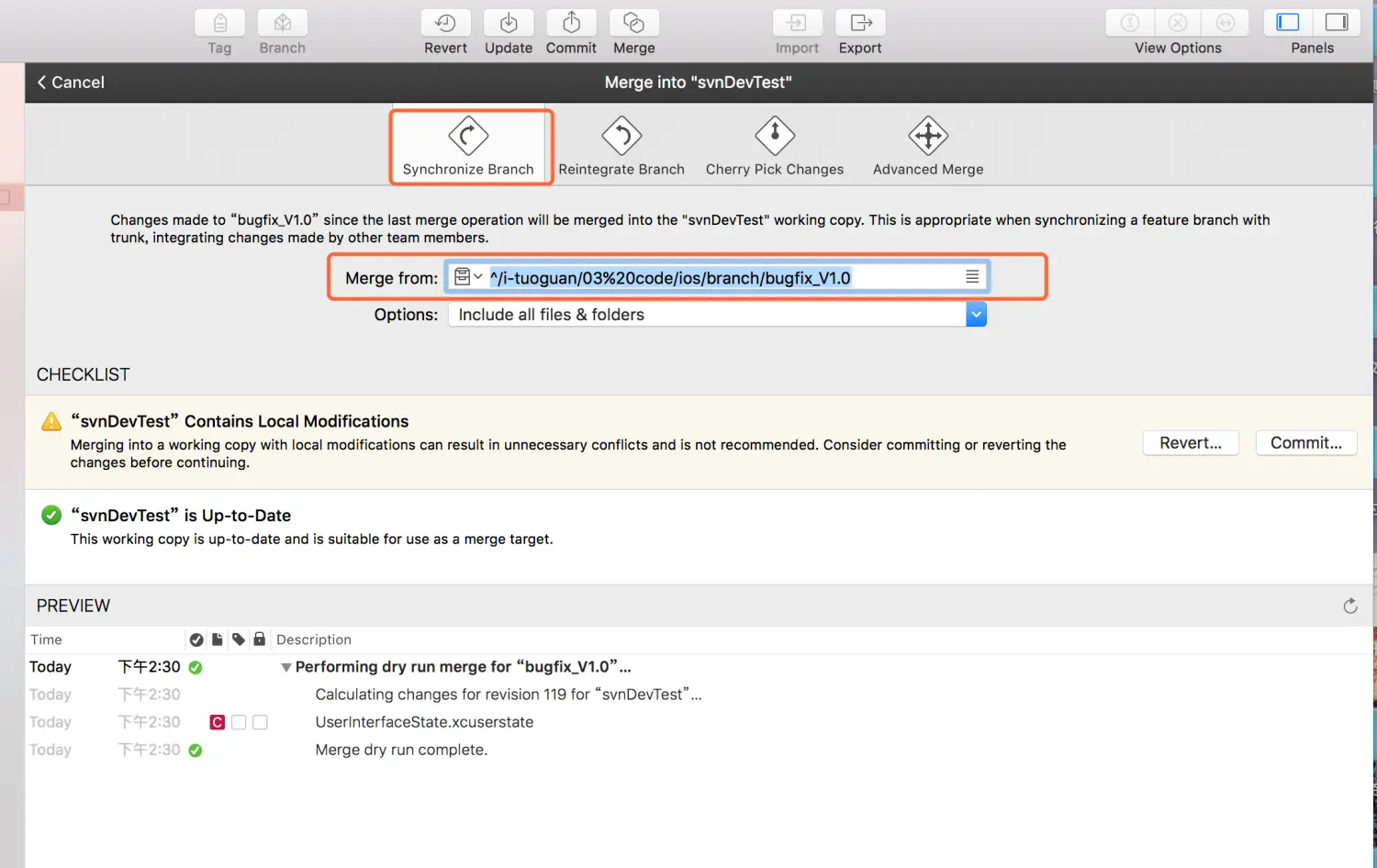Switch to Reintegrate Branch mode
Viewport: 1377px width, 868px height.
click(x=621, y=147)
